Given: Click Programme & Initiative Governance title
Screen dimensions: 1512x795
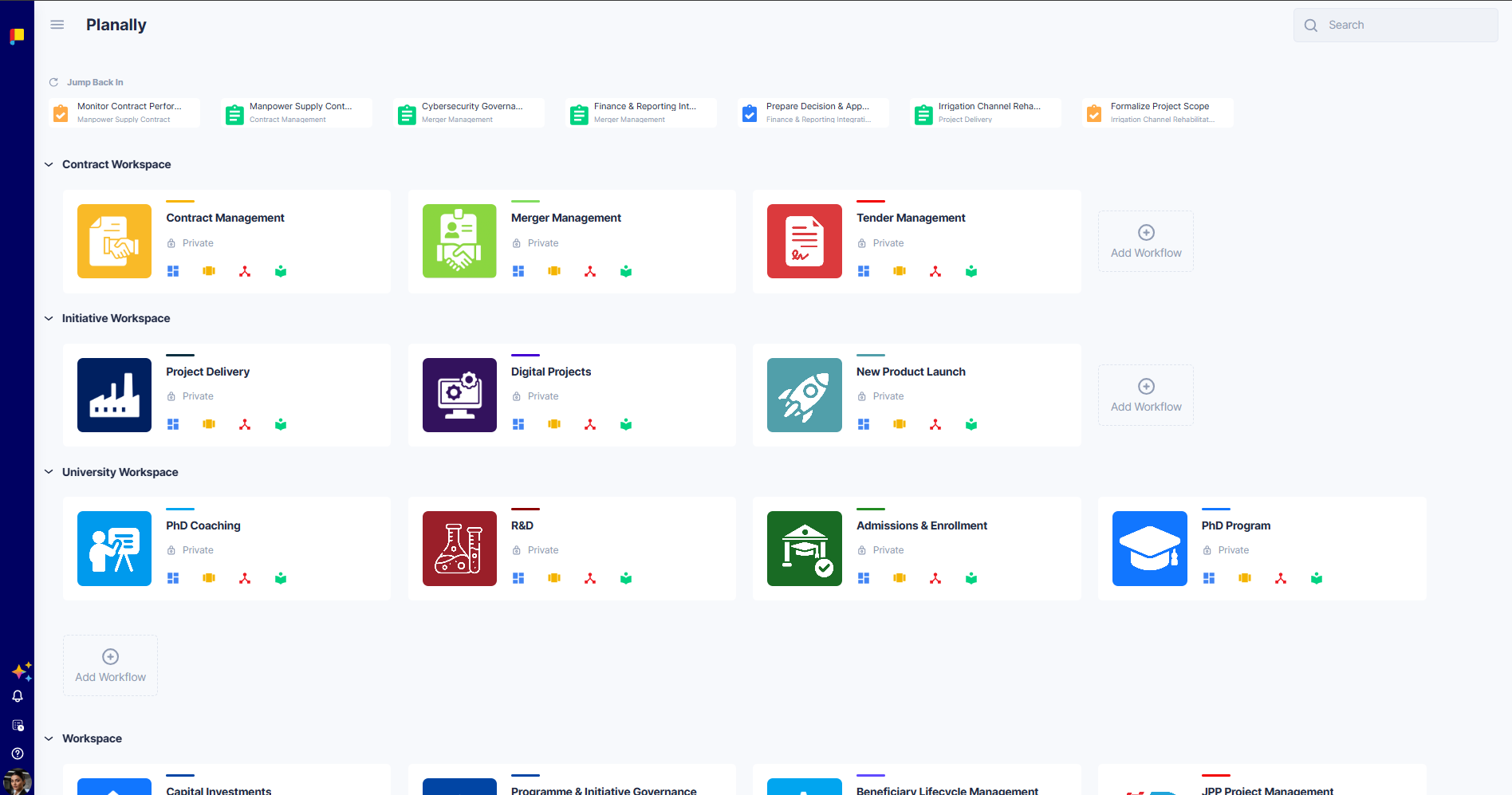Looking at the screenshot, I should pos(604,790).
